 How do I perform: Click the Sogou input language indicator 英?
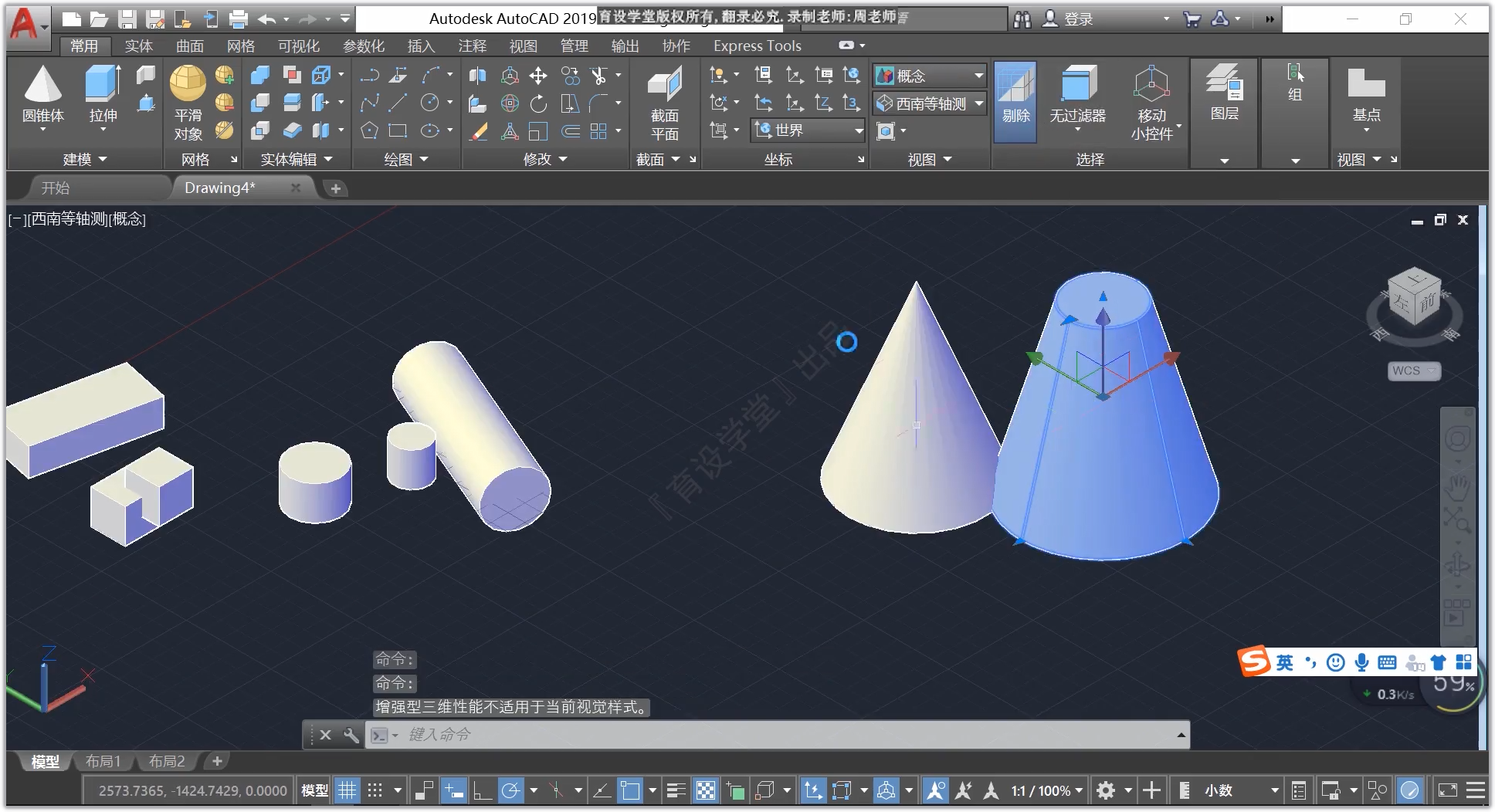[x=1285, y=662]
